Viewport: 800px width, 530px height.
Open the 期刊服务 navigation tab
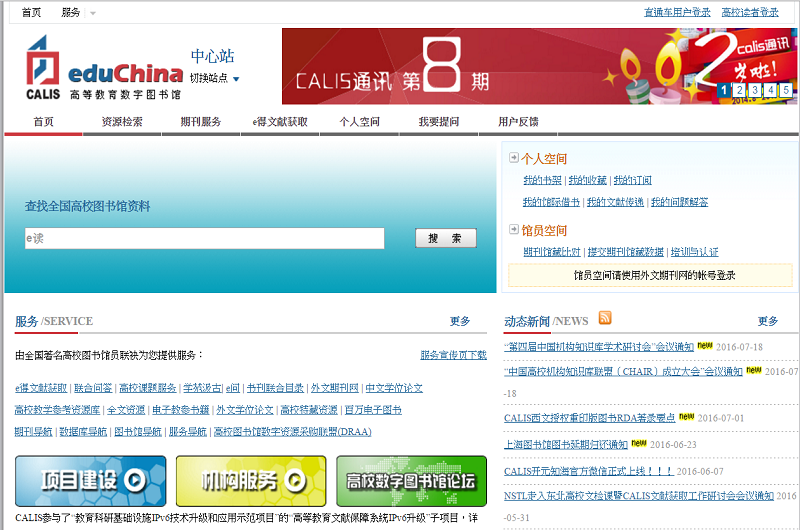(201, 122)
